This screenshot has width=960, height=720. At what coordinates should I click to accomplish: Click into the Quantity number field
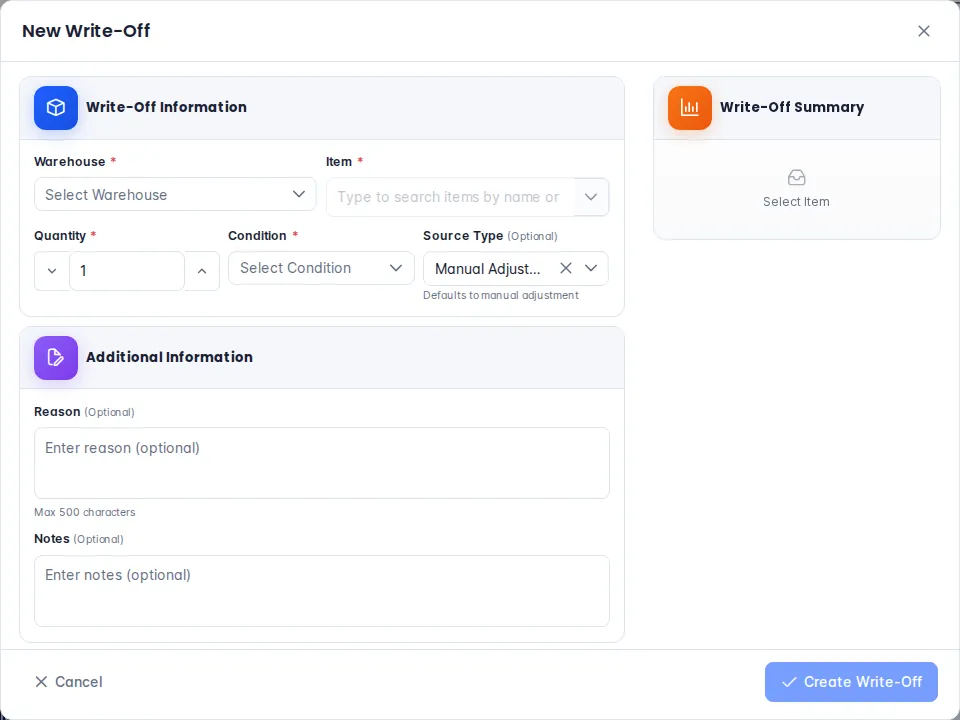[127, 271]
